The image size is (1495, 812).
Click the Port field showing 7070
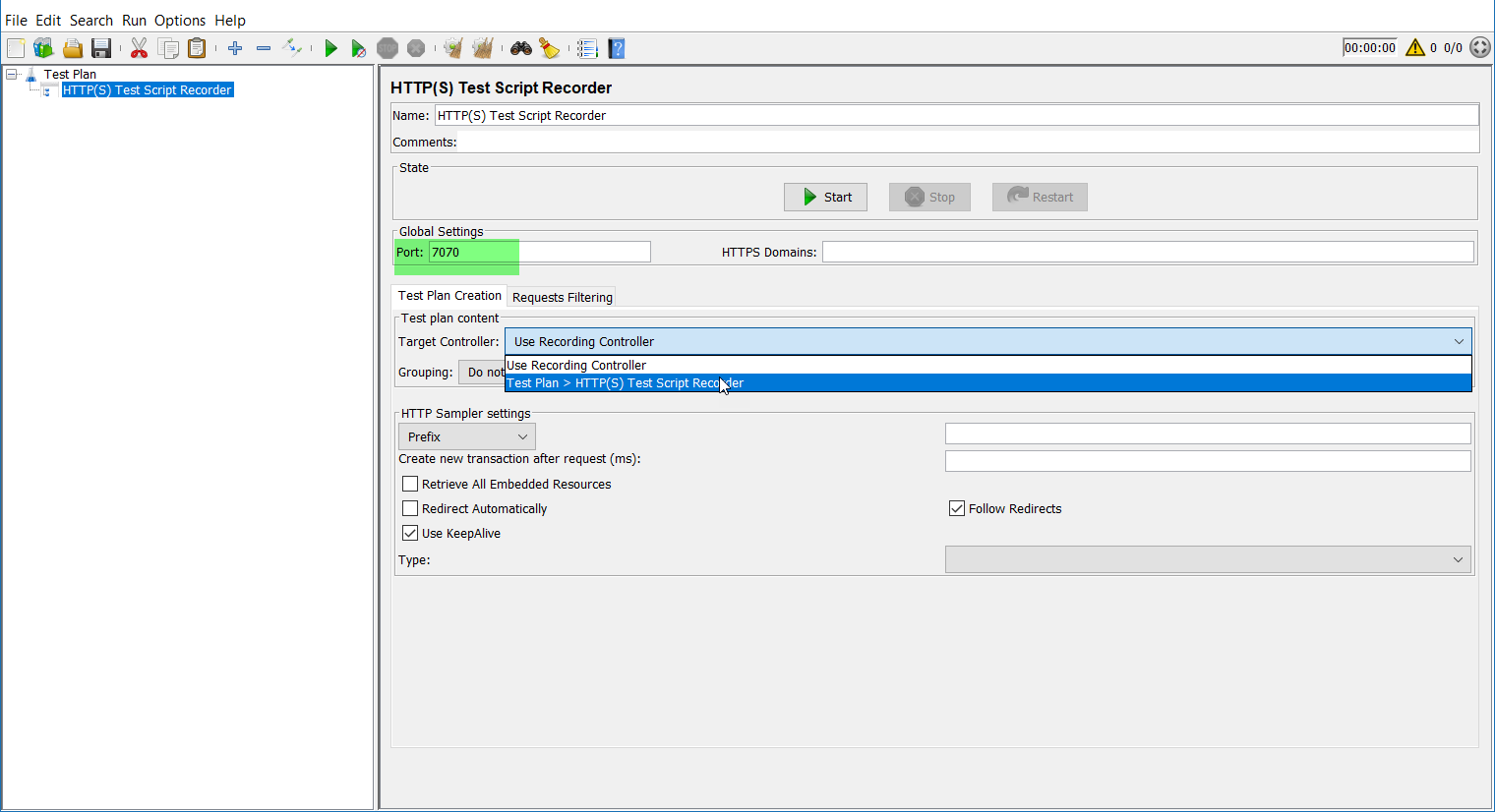coord(539,252)
